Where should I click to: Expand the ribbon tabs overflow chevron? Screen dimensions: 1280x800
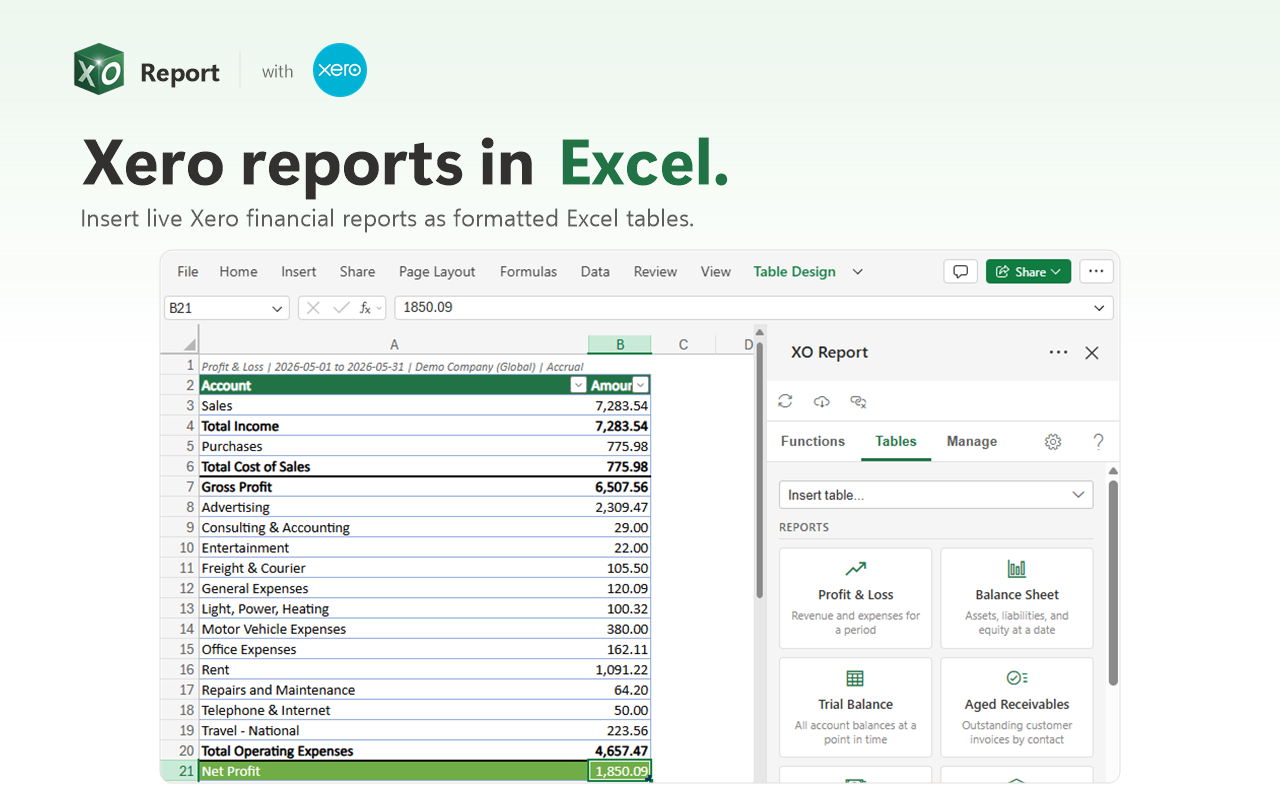858,271
